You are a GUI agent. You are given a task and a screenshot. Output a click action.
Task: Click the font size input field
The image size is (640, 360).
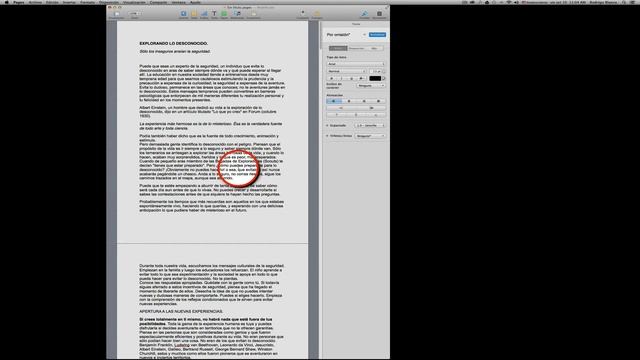click(375, 71)
